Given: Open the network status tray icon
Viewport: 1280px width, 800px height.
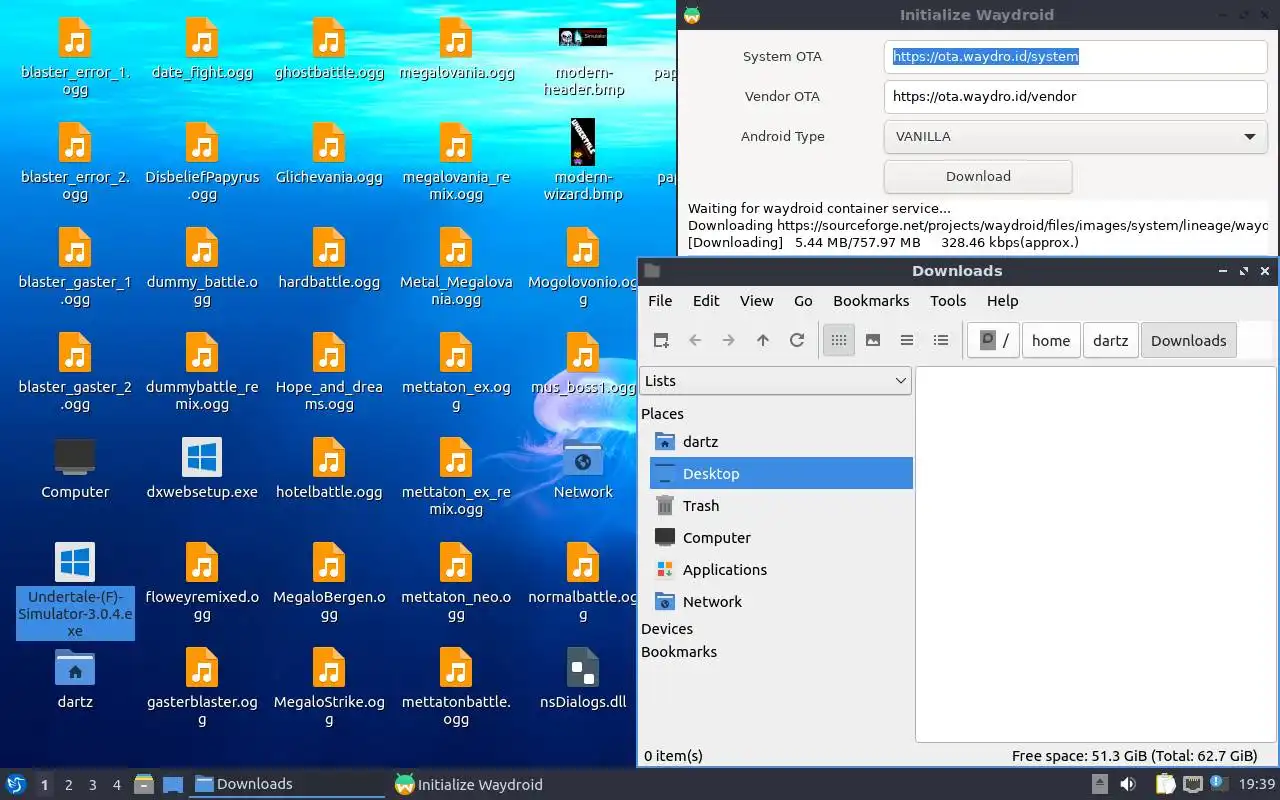Looking at the screenshot, I should (1192, 784).
